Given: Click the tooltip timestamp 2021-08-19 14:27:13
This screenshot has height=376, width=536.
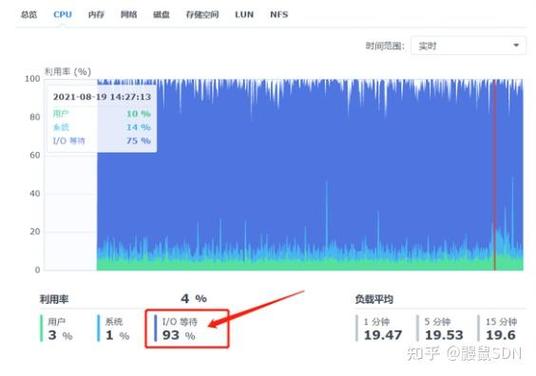Looking at the screenshot, I should coord(102,97).
